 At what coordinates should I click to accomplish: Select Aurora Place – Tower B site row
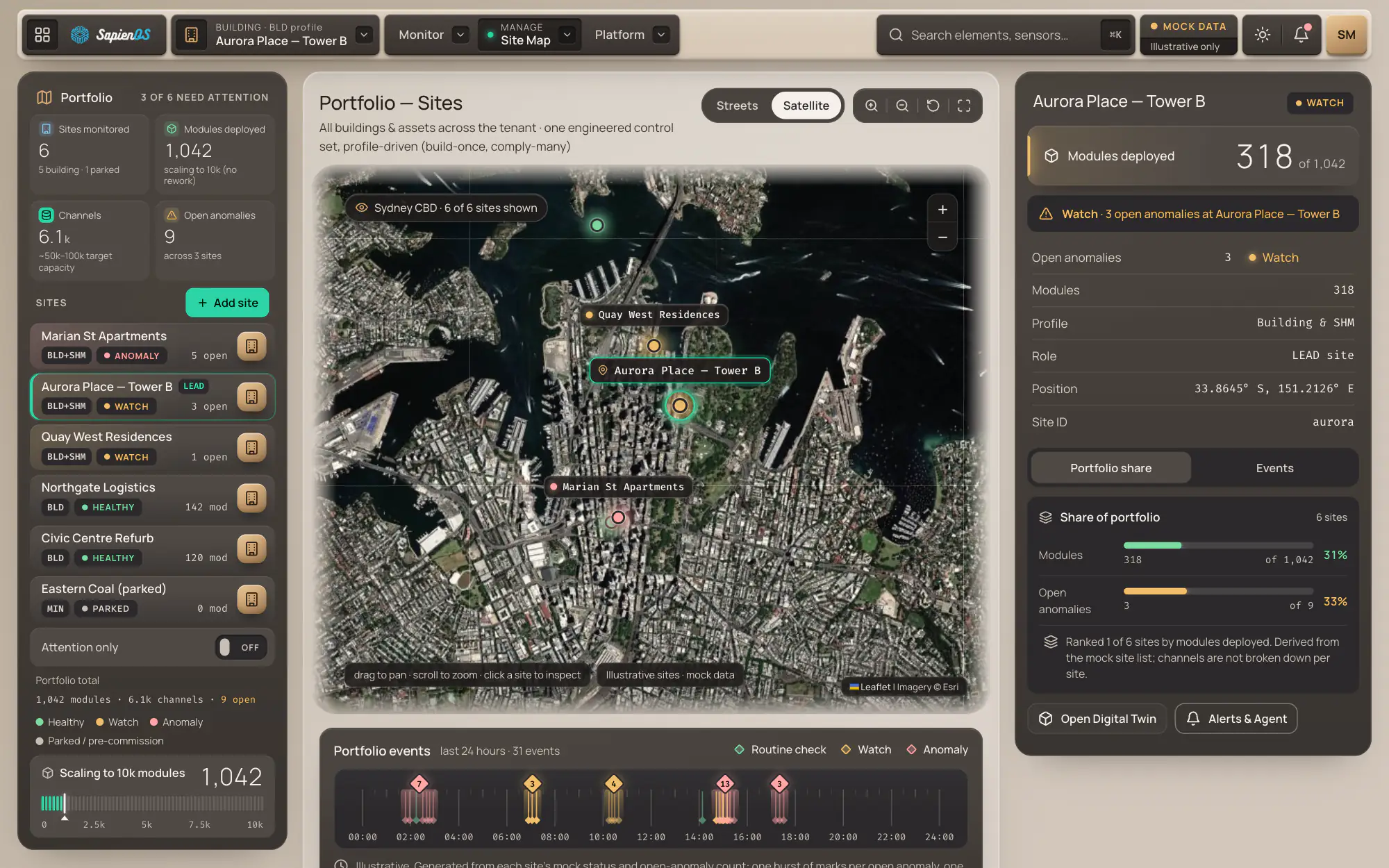tap(152, 397)
